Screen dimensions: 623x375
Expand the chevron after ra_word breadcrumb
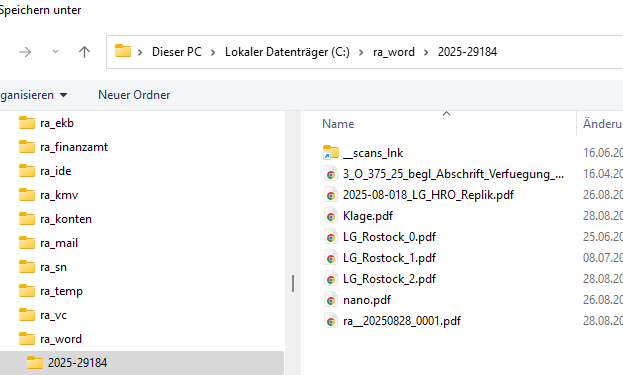pyautogui.click(x=426, y=52)
